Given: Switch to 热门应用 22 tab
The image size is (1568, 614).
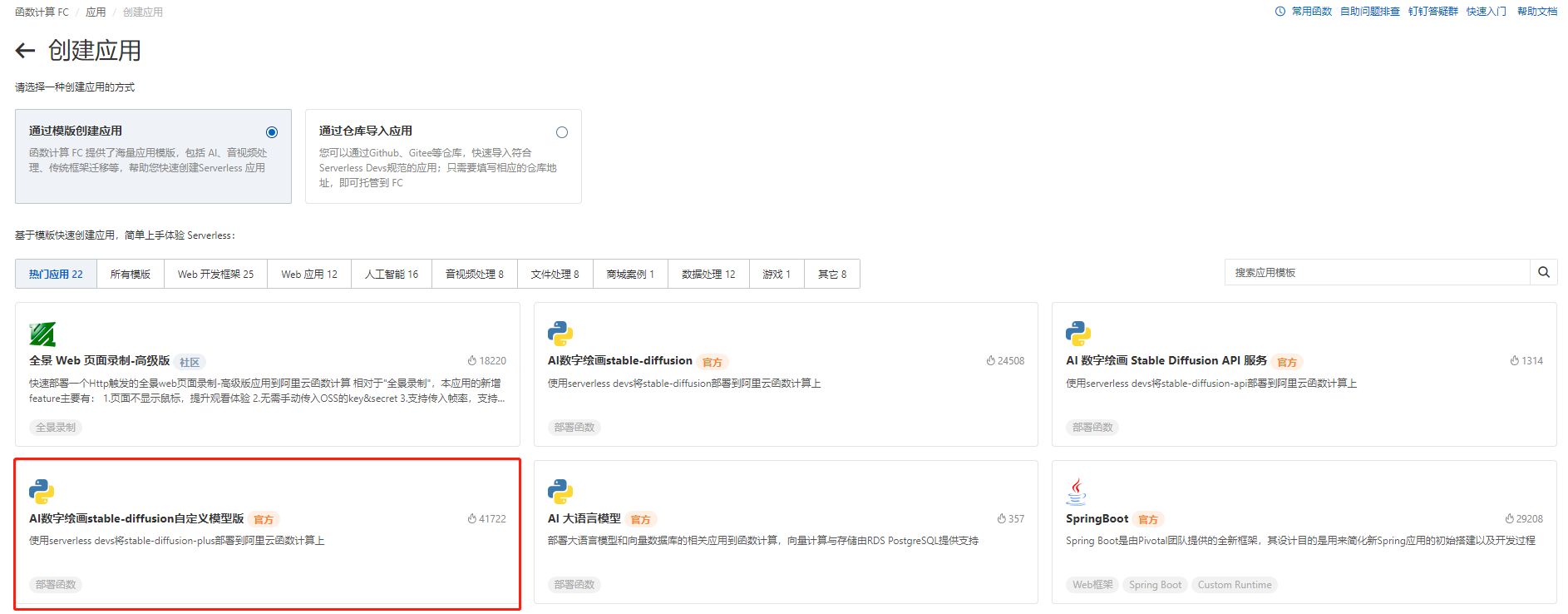Looking at the screenshot, I should click(56, 274).
